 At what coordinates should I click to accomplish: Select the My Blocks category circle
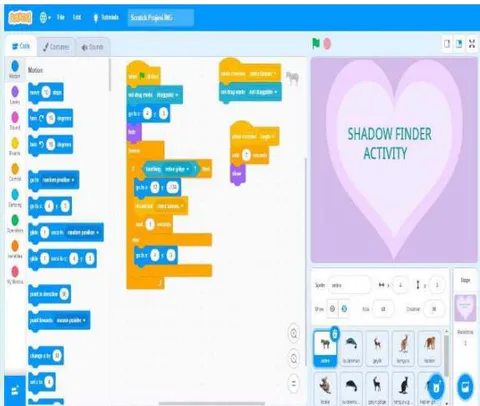15,271
